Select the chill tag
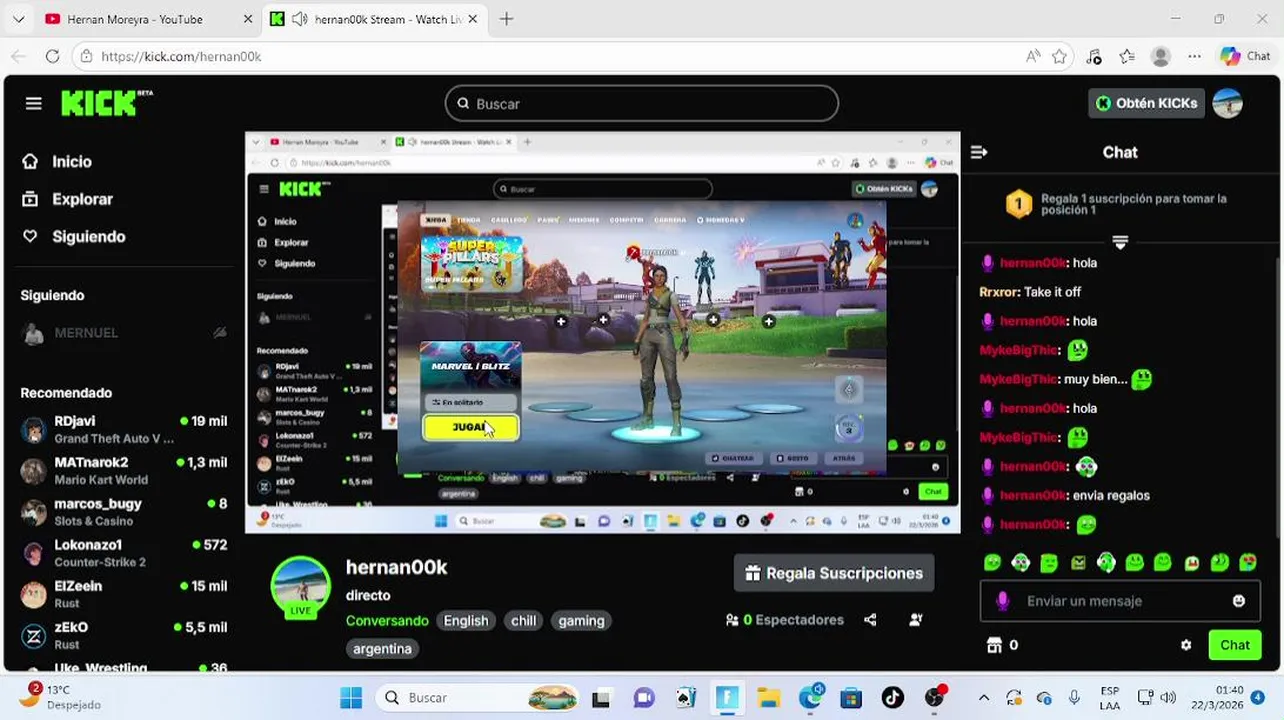The width and height of the screenshot is (1284, 720). pos(524,620)
